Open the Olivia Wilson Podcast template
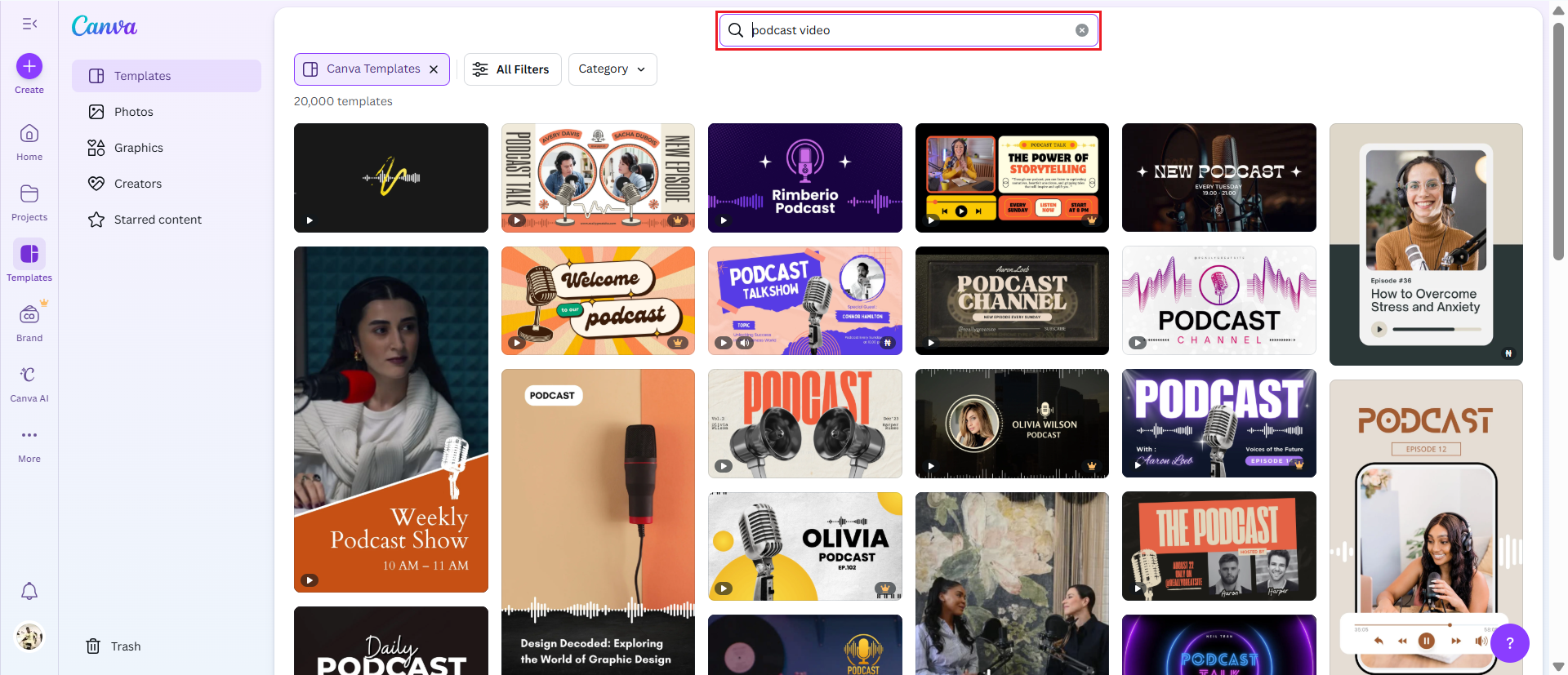The height and width of the screenshot is (675, 1568). [x=1012, y=424]
